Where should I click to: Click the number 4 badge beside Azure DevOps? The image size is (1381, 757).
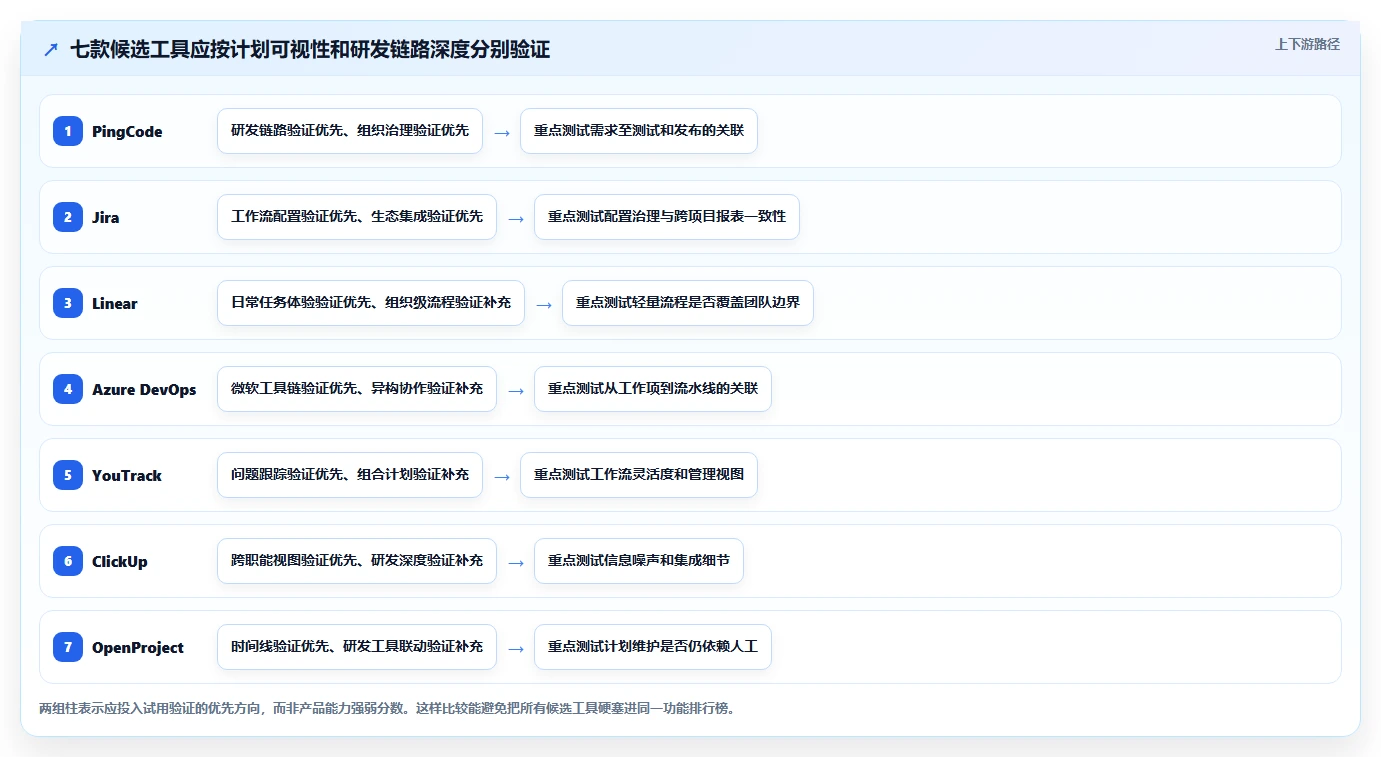coord(68,389)
